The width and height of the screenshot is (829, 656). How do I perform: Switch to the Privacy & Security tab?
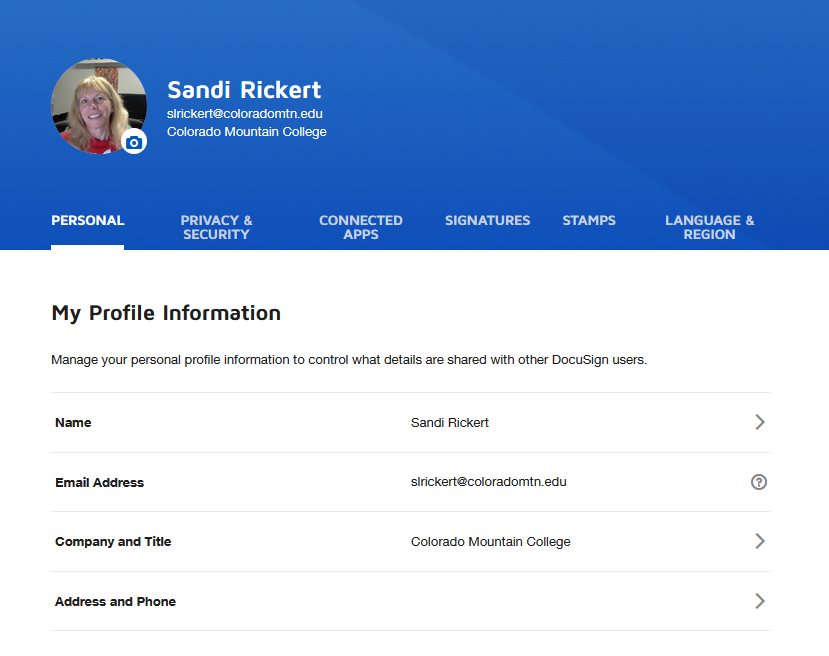coord(216,227)
